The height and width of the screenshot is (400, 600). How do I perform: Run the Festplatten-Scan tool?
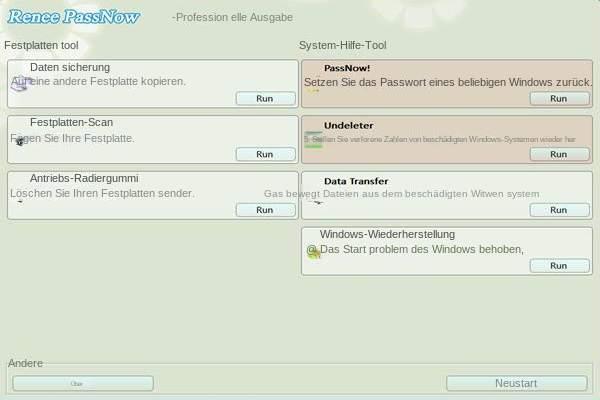click(266, 154)
